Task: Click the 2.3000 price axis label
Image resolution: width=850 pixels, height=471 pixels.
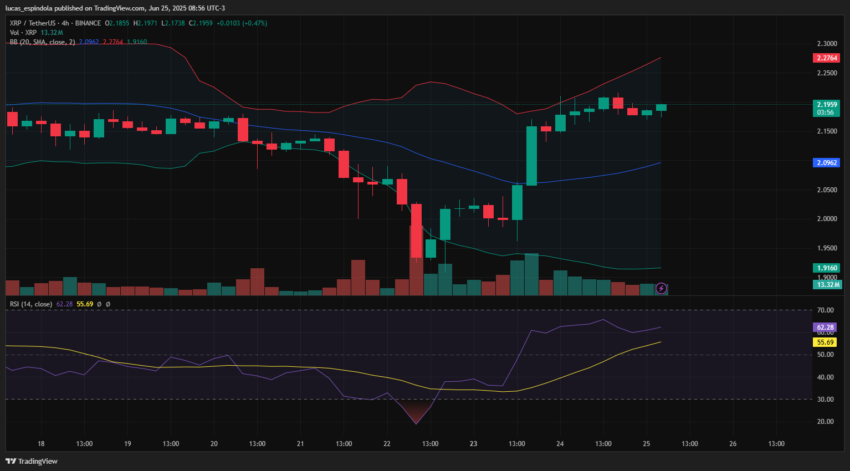Action: [x=827, y=43]
